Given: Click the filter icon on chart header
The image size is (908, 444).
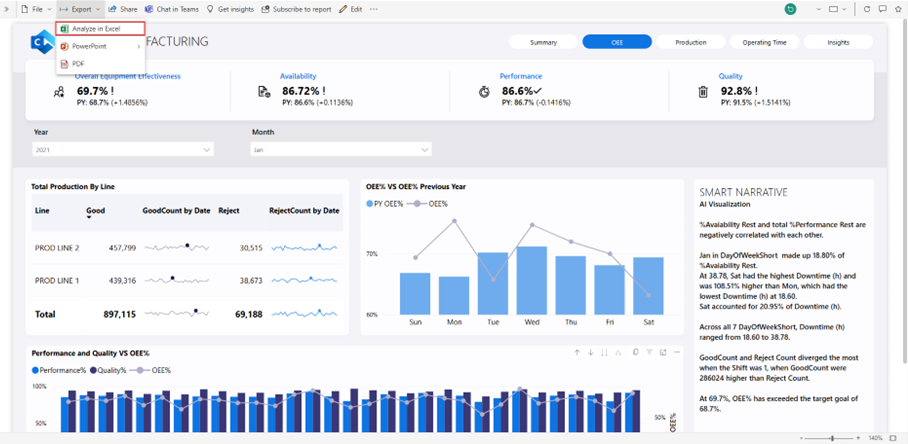Looking at the screenshot, I should coord(649,352).
